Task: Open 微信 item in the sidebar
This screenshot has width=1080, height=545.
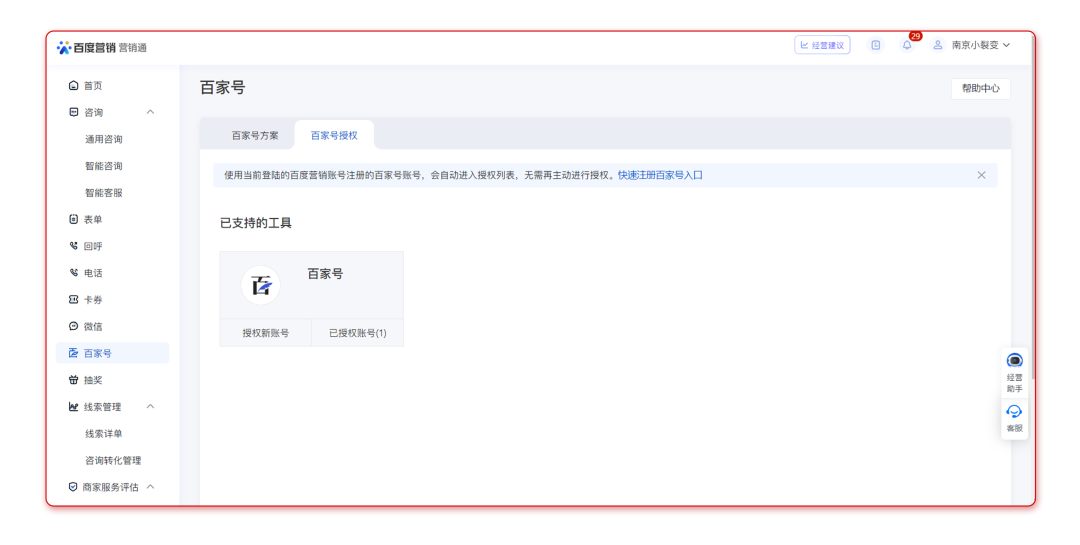Action: (92, 326)
